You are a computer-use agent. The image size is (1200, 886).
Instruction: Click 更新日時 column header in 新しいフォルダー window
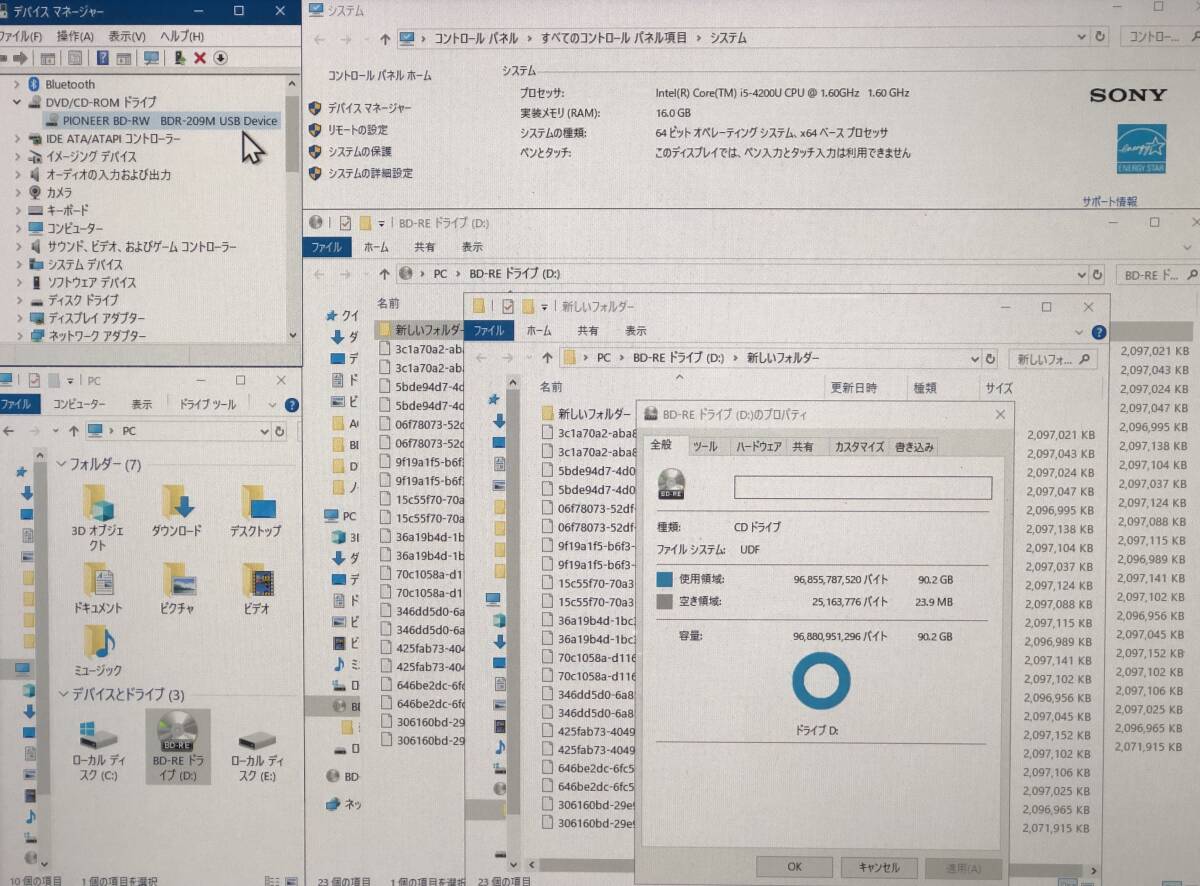coord(854,388)
